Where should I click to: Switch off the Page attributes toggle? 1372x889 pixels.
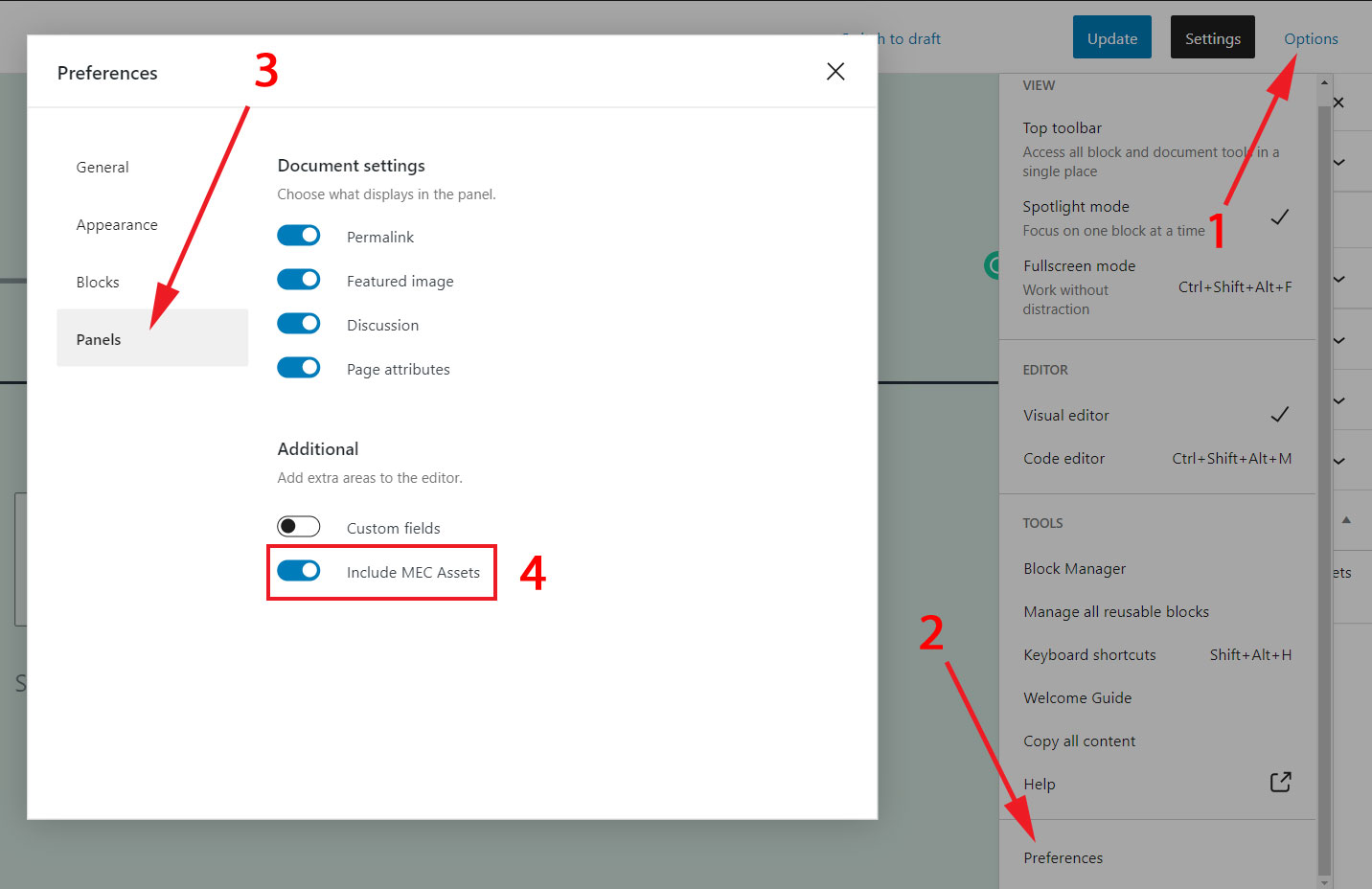coord(299,368)
